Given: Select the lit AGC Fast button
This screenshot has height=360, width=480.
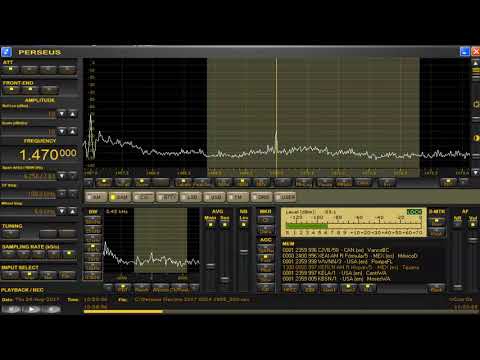Looking at the screenshot, I should pyautogui.click(x=265, y=258).
